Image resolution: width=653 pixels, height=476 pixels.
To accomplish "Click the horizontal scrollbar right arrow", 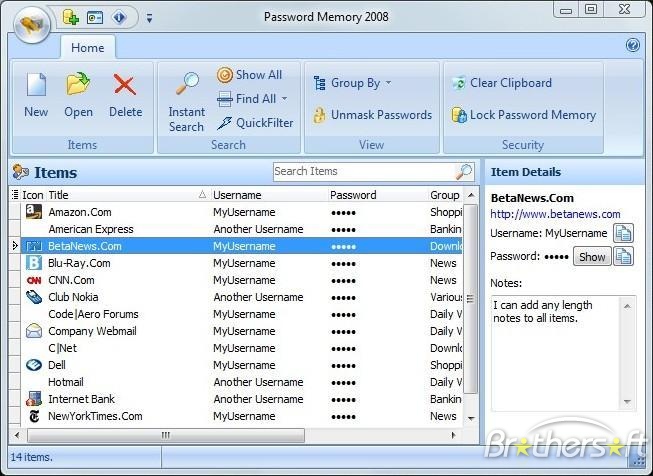I will click(454, 436).
